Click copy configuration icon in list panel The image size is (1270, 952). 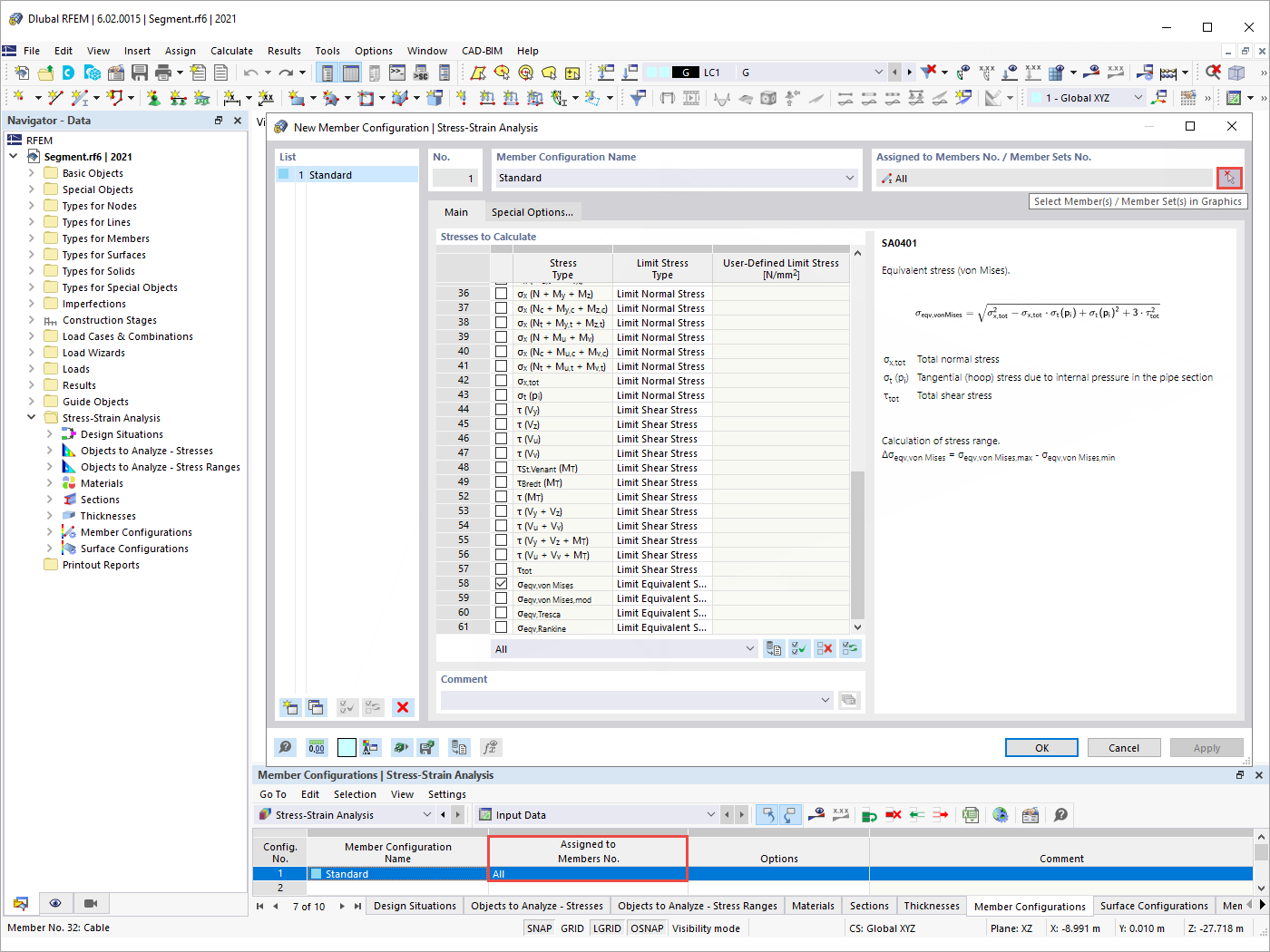tap(316, 707)
